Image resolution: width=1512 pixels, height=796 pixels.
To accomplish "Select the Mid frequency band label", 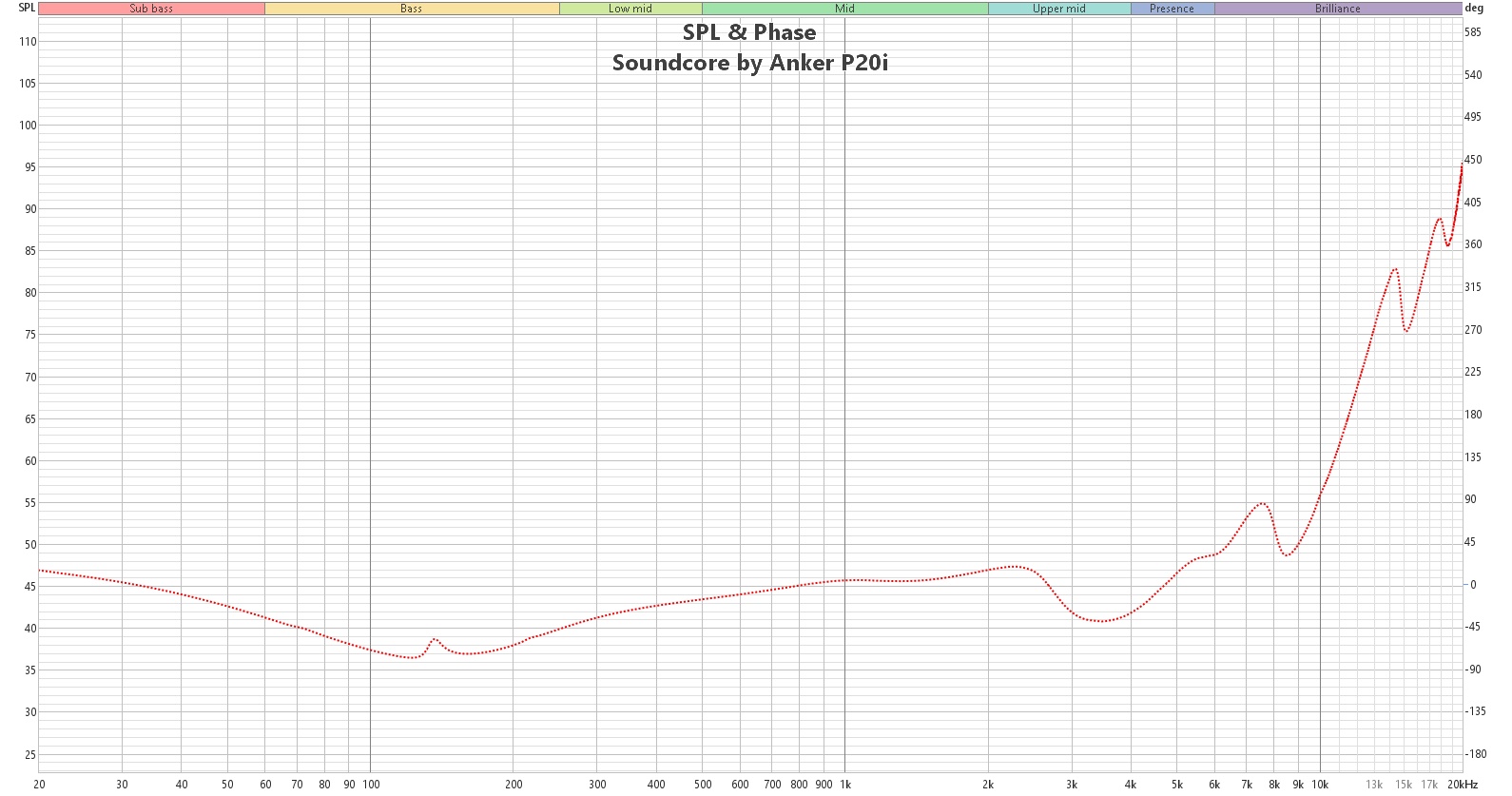I will pyautogui.click(x=845, y=9).
